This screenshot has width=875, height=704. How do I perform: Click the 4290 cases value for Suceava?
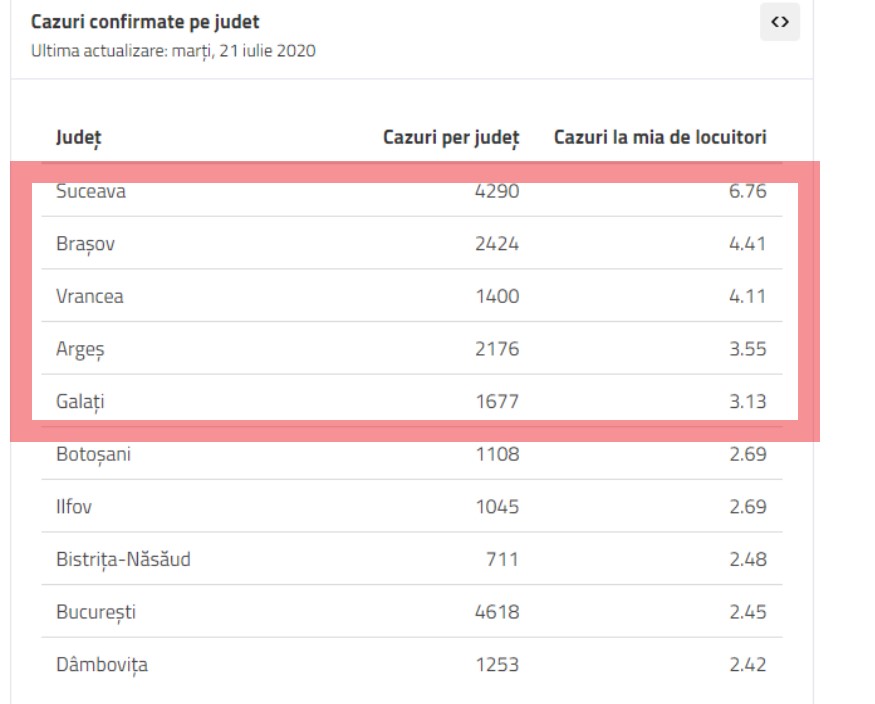pyautogui.click(x=497, y=191)
